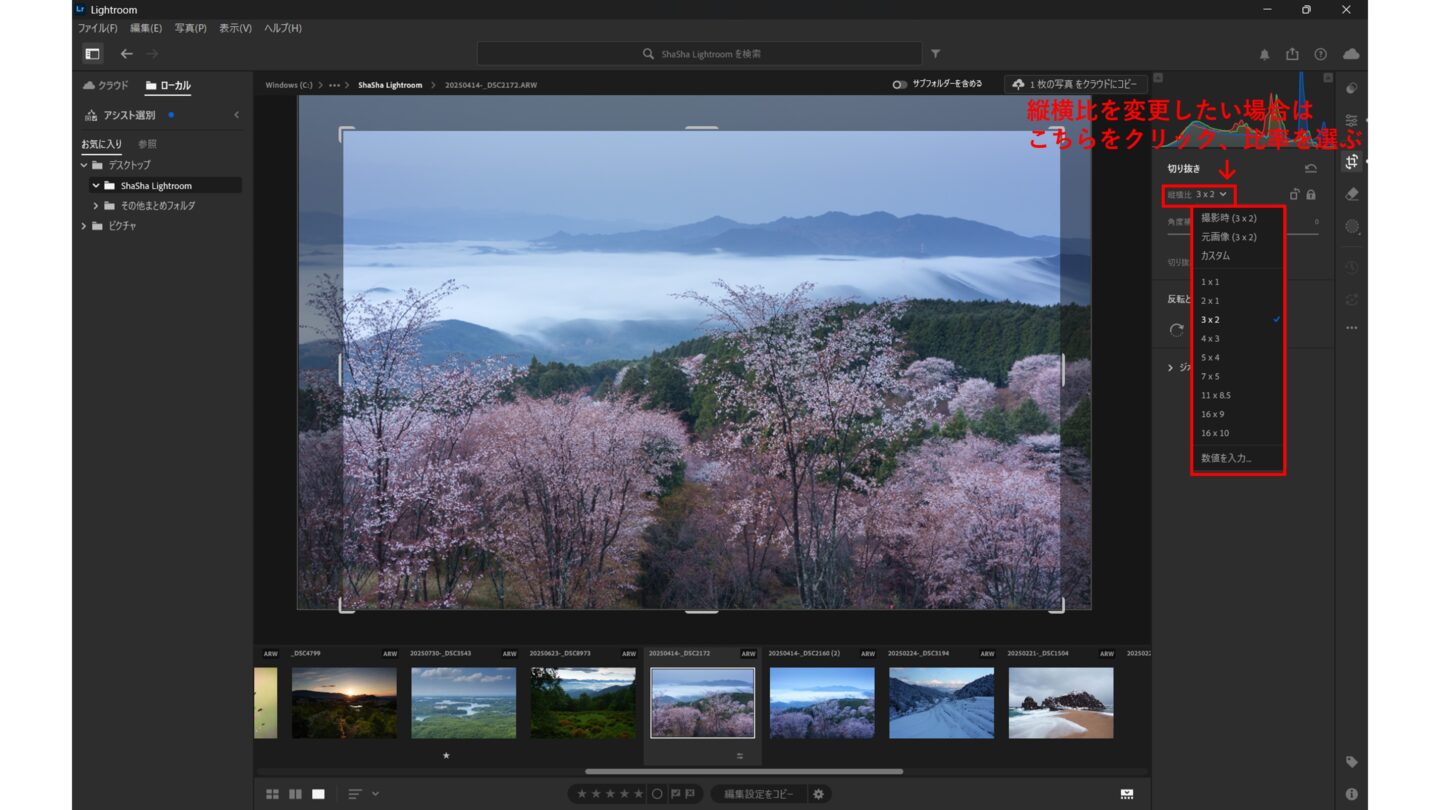Viewport: 1440px width, 810px height.
Task: Open the 縦横比 3 x 2 dropdown
Action: click(1198, 194)
